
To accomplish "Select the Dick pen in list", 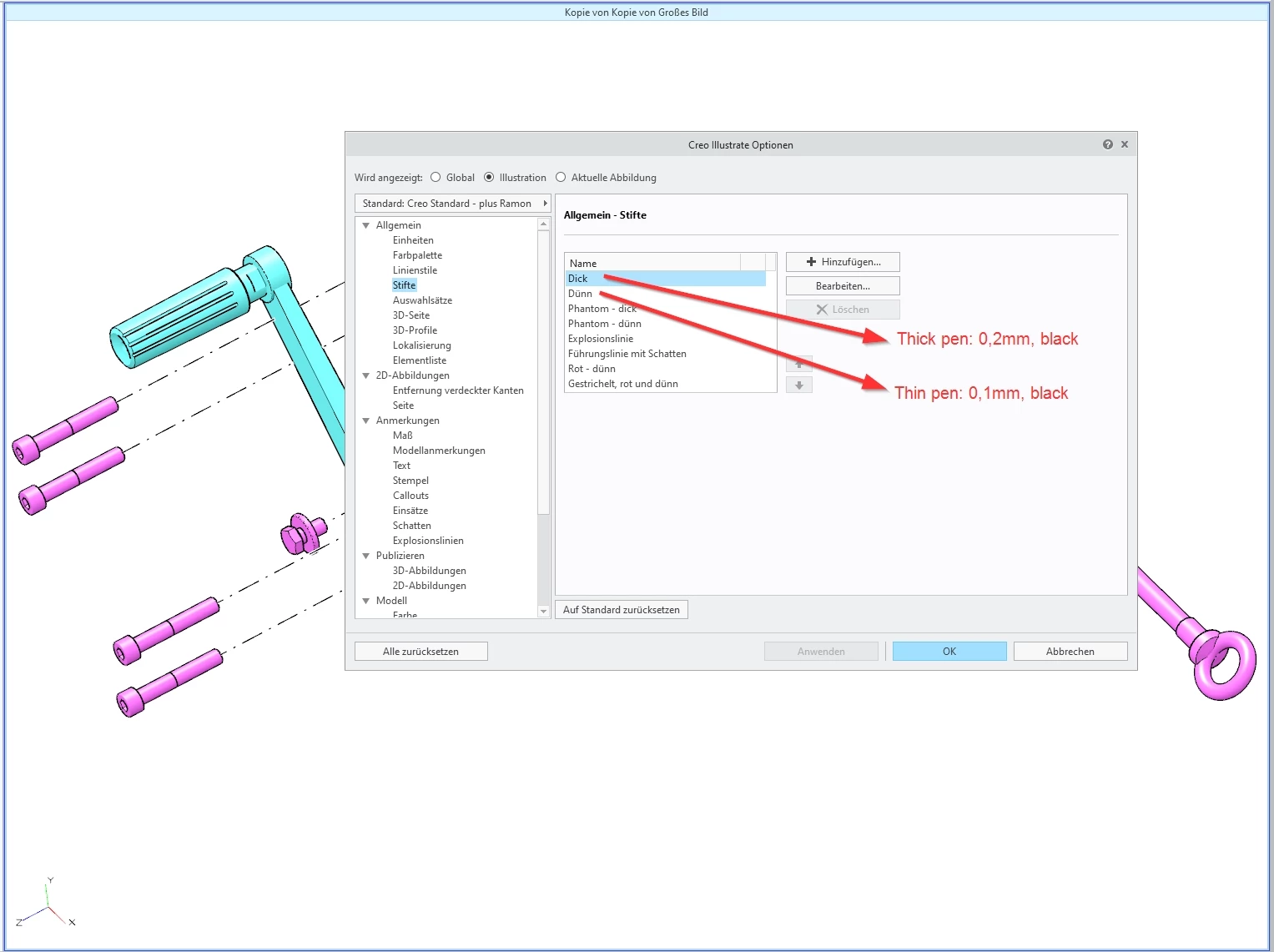I will click(665, 279).
